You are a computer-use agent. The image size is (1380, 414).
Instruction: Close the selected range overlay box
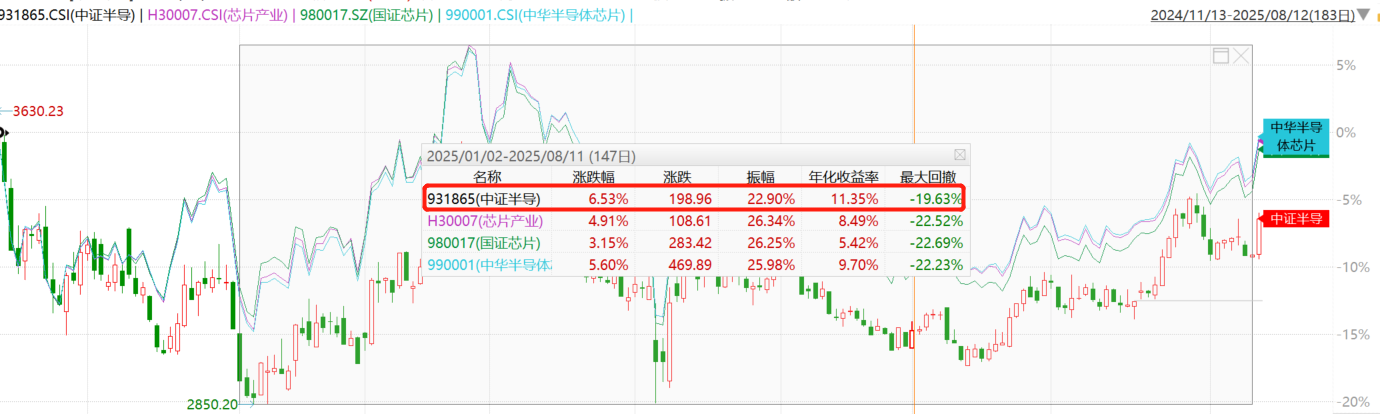(x=1241, y=56)
